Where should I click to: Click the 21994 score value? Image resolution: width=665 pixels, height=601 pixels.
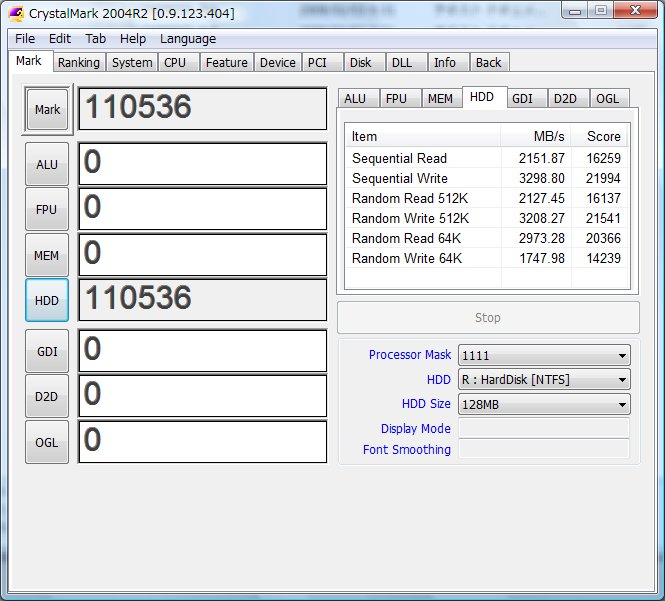pos(603,178)
